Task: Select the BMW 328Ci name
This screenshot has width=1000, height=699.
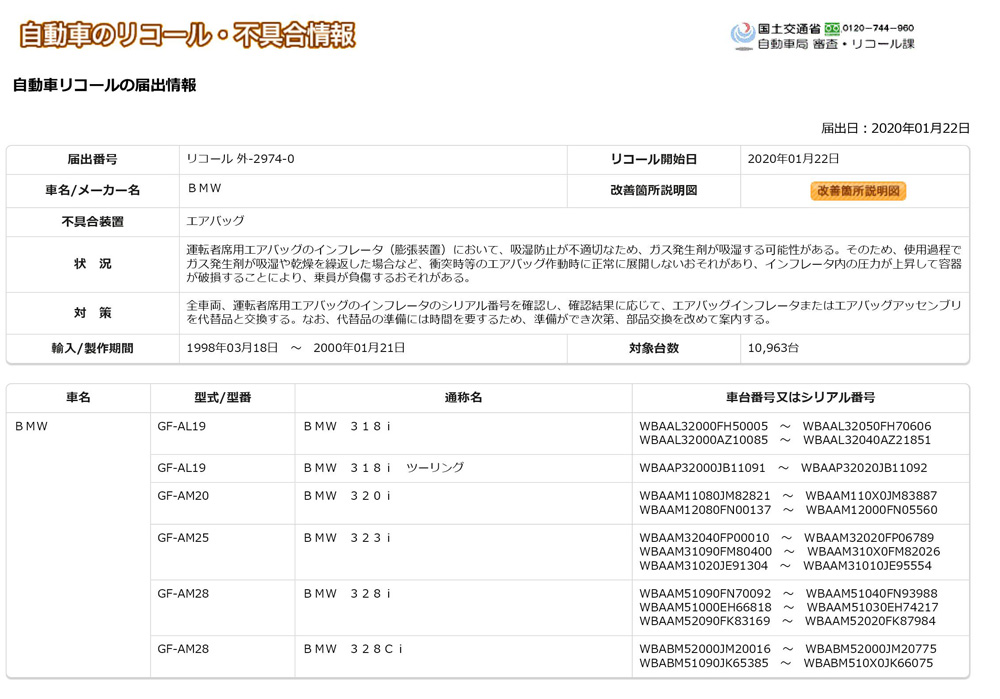Action: 353,649
